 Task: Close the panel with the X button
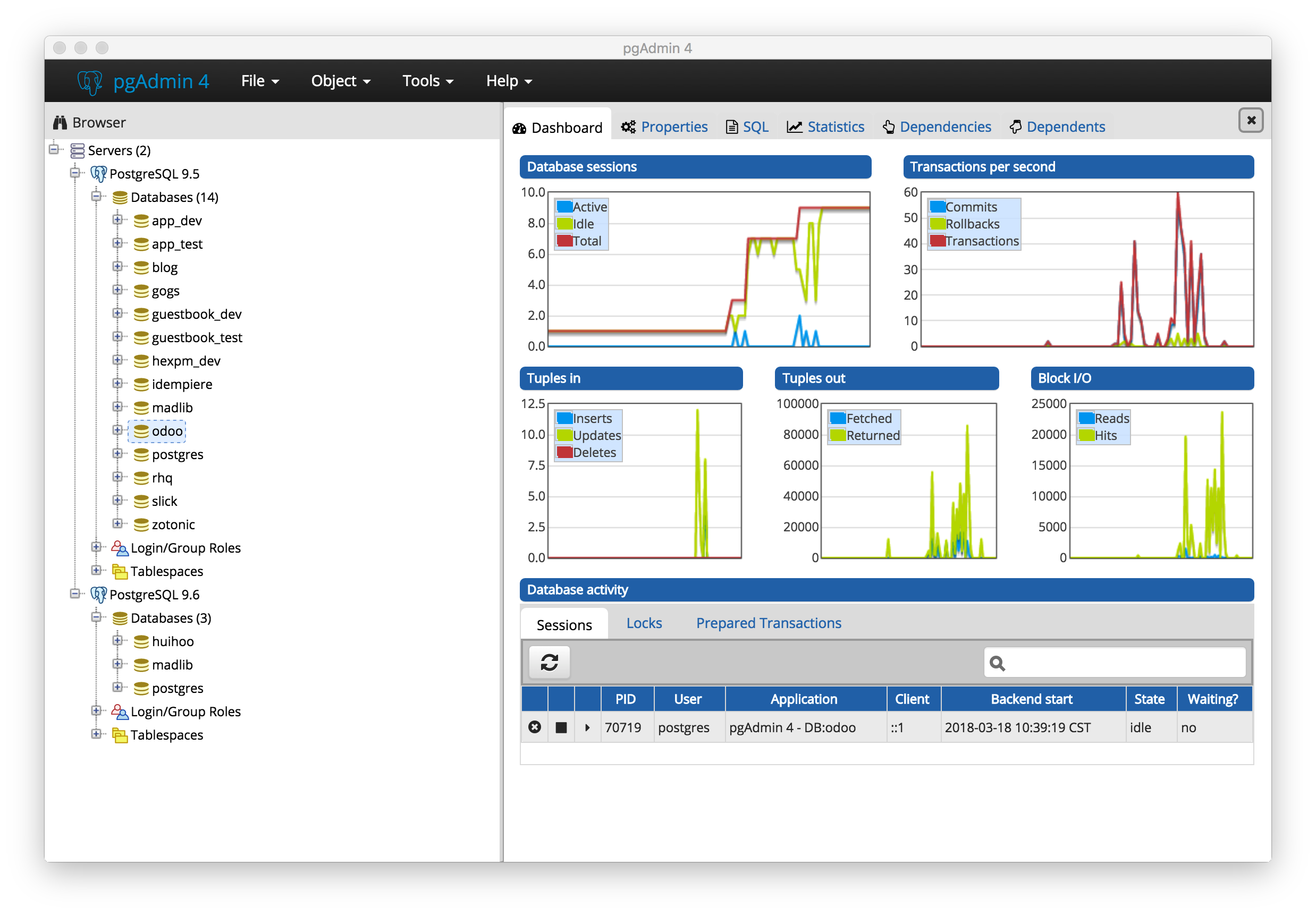point(1251,120)
